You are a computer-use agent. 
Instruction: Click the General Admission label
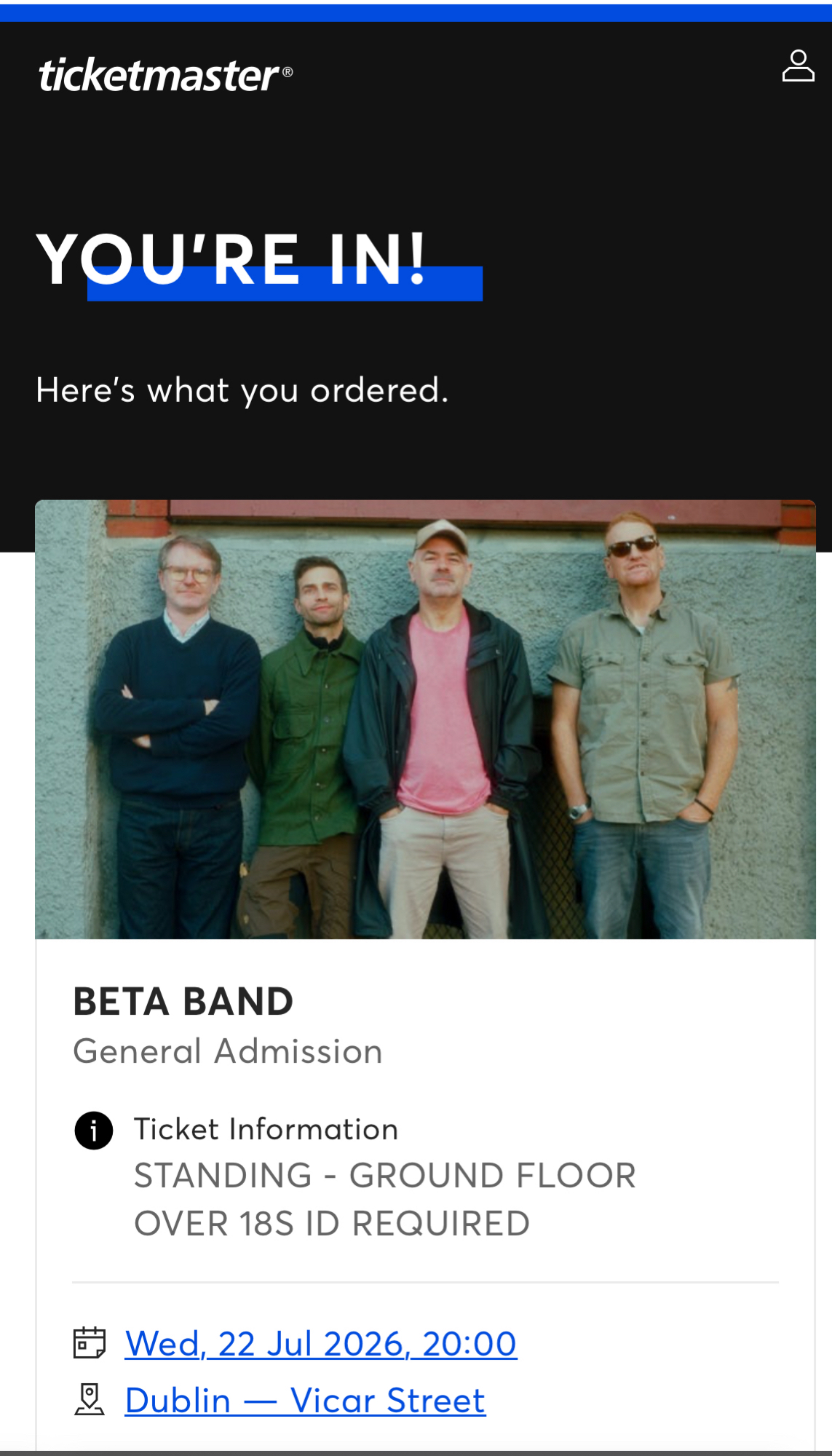[228, 1051]
